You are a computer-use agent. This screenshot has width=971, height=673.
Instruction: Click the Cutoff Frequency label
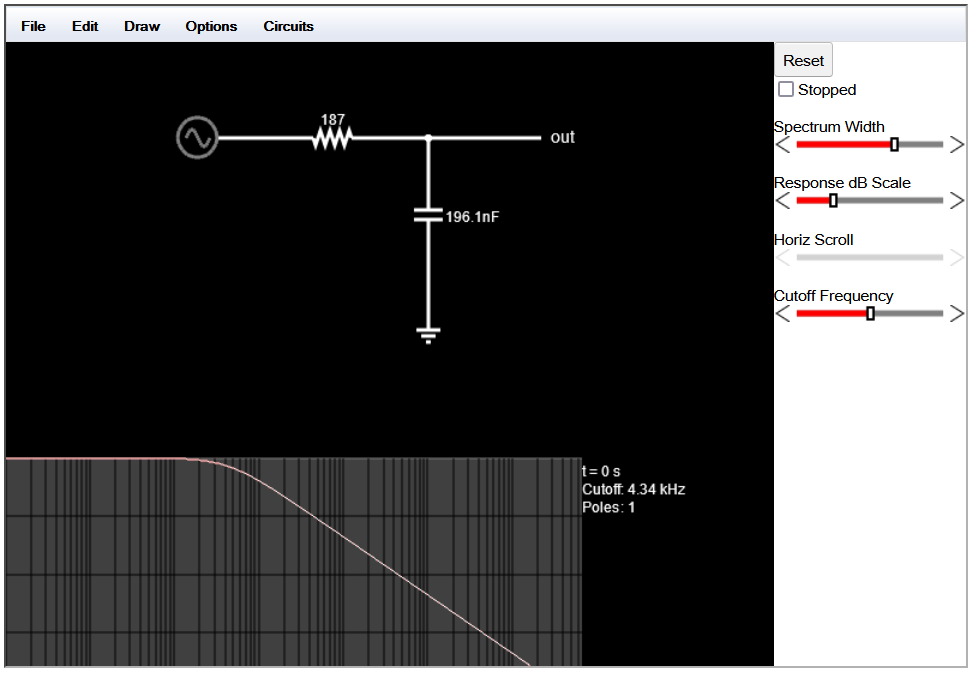pos(834,296)
